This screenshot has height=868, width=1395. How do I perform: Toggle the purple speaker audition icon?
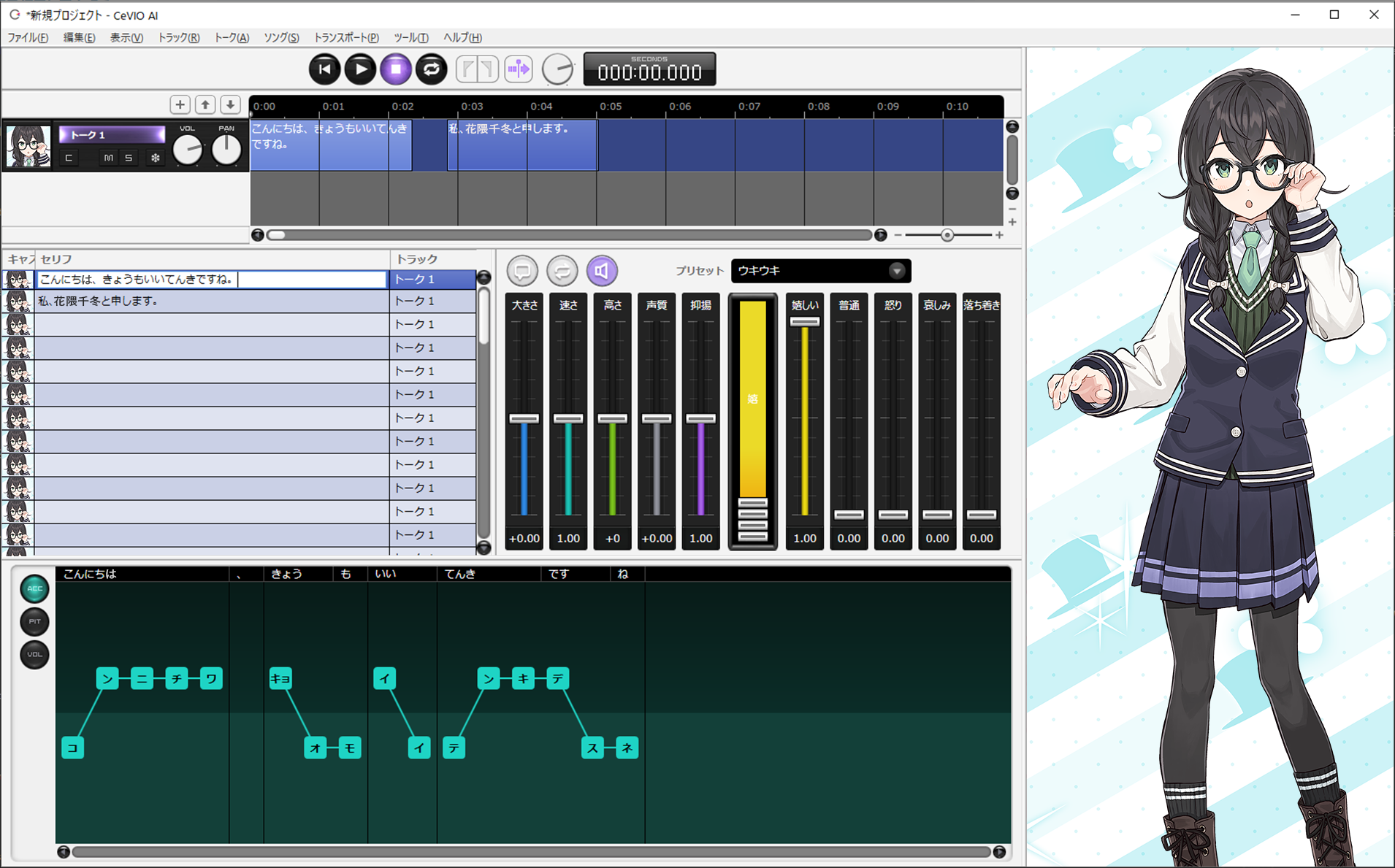pos(602,271)
